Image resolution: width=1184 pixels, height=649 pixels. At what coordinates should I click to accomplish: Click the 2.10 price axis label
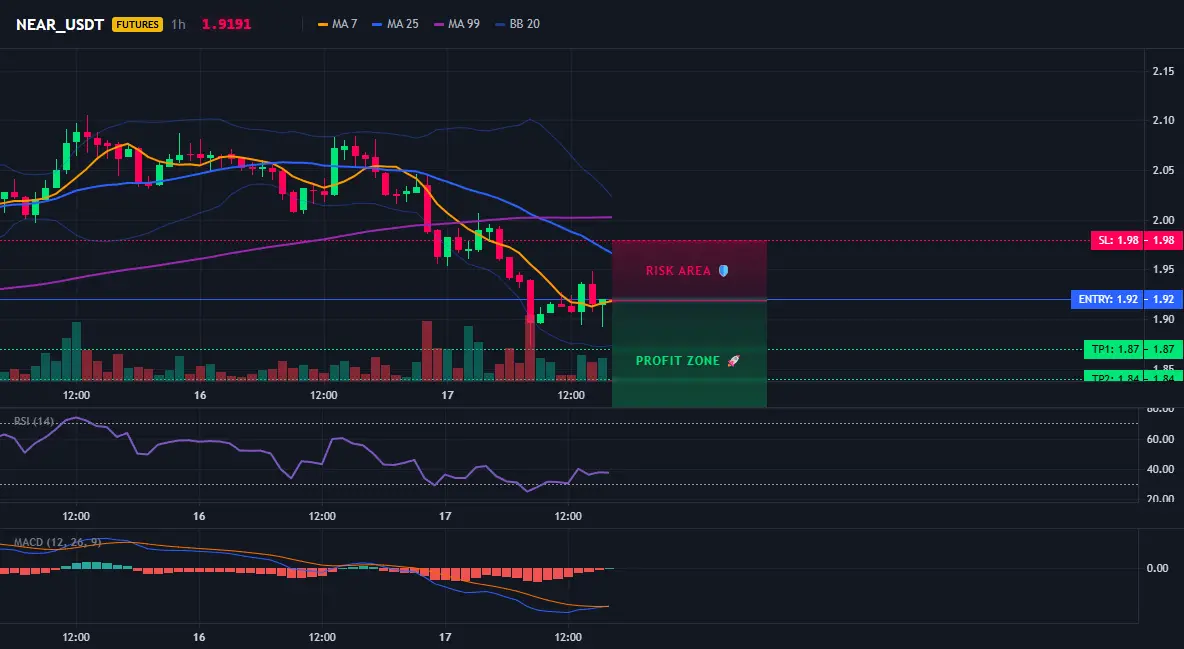pos(1163,120)
